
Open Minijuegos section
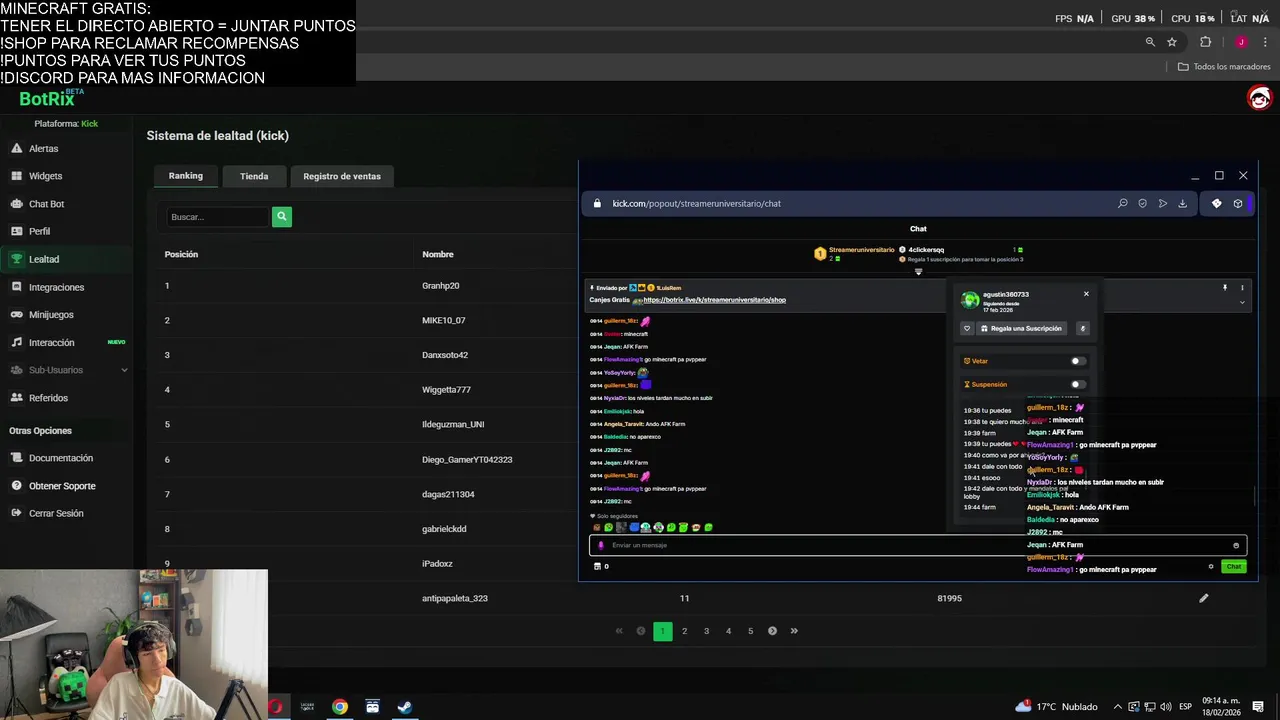tap(51, 314)
